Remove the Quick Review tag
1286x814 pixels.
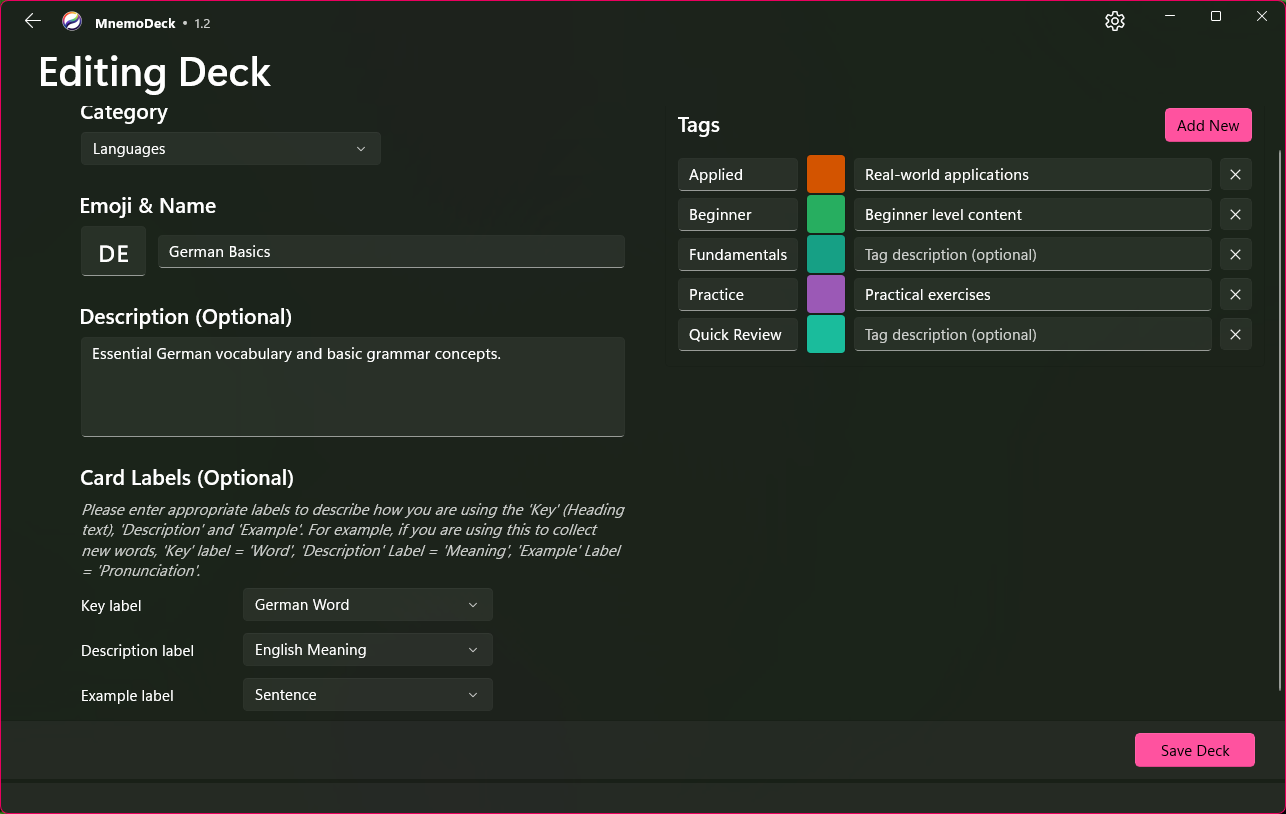pyautogui.click(x=1235, y=335)
